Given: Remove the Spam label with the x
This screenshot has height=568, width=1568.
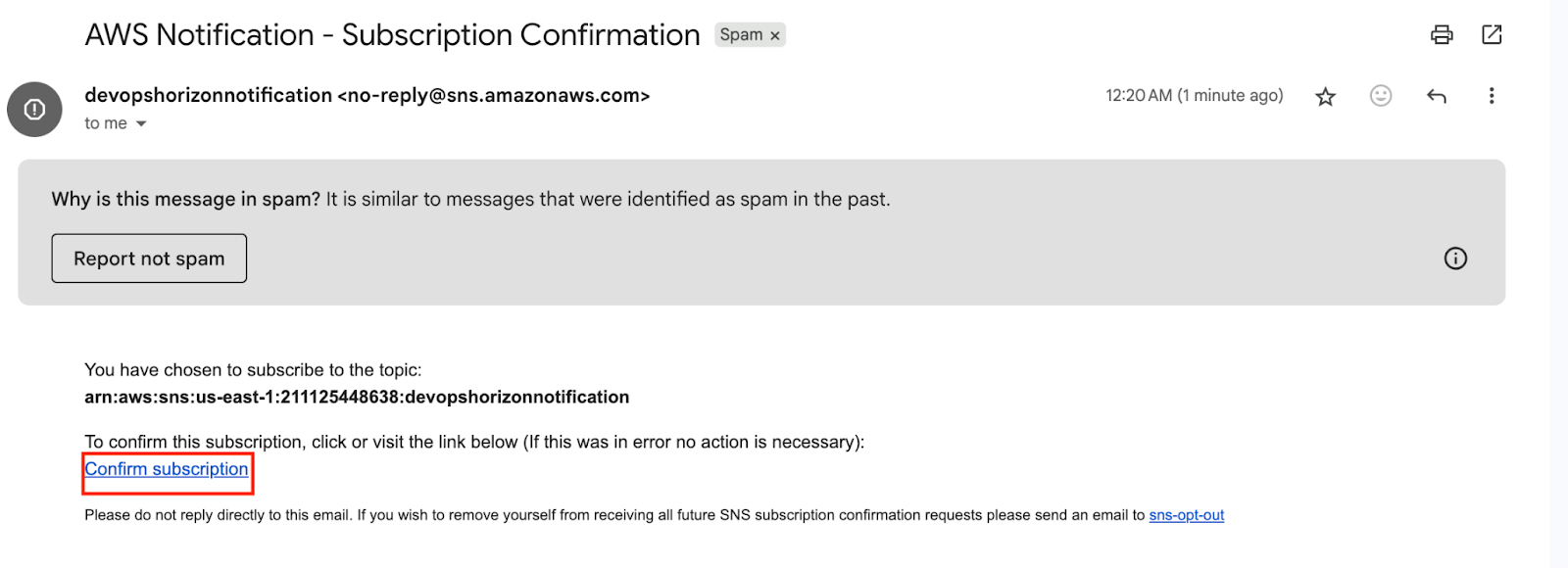Looking at the screenshot, I should pyautogui.click(x=775, y=36).
